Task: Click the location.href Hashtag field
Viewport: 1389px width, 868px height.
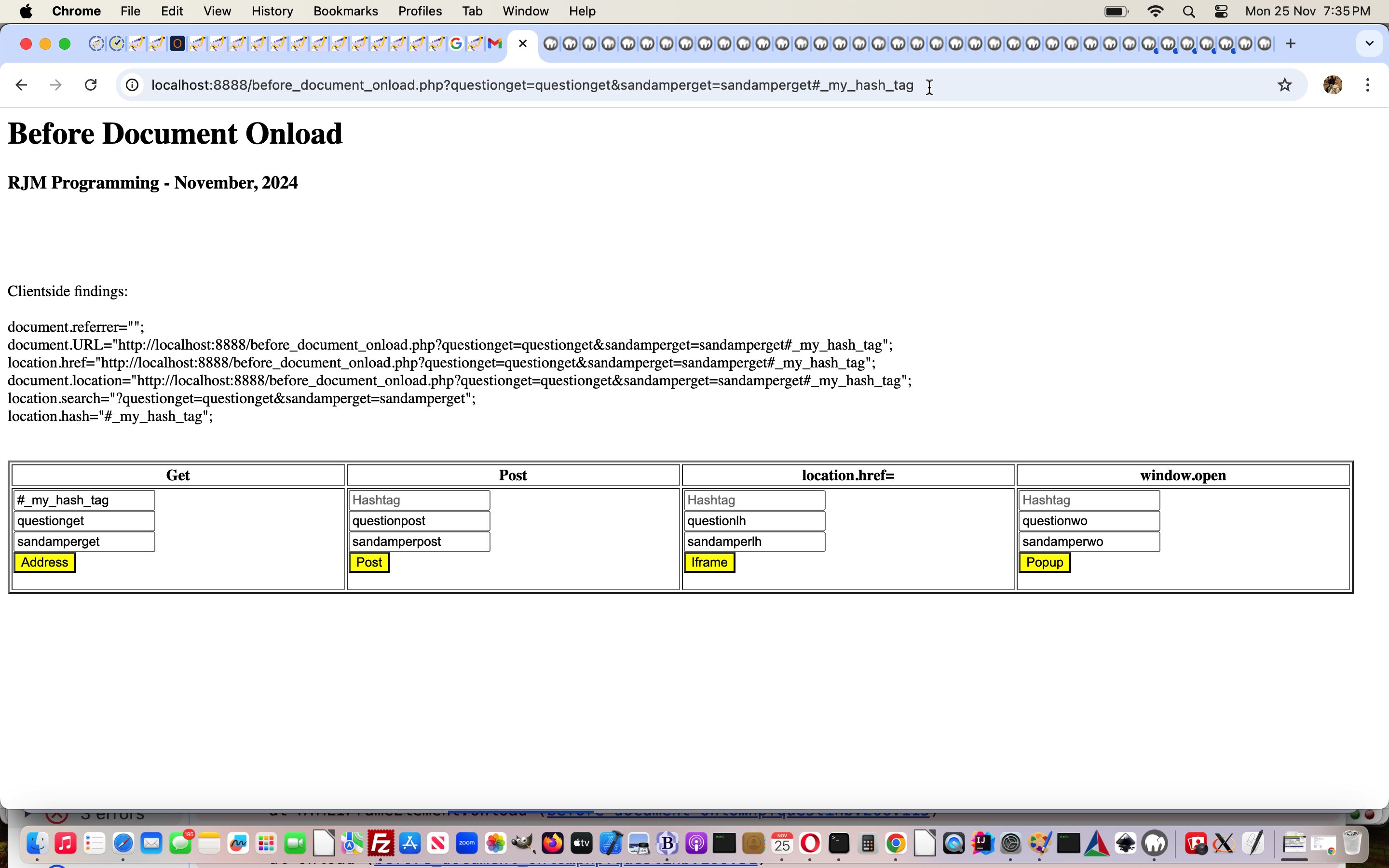Action: point(755,500)
